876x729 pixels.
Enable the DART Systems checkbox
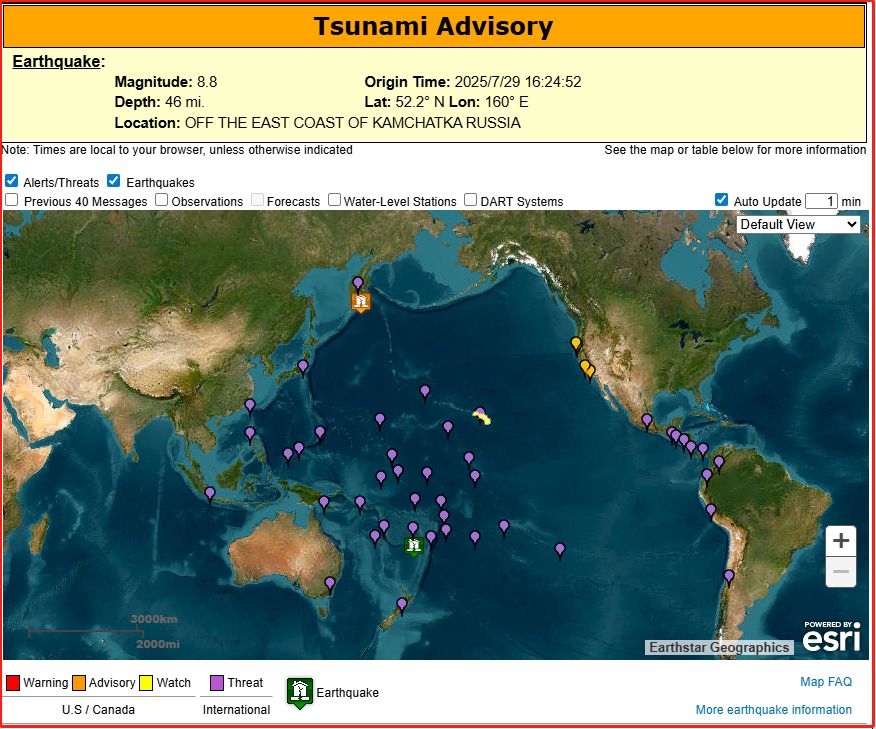471,200
